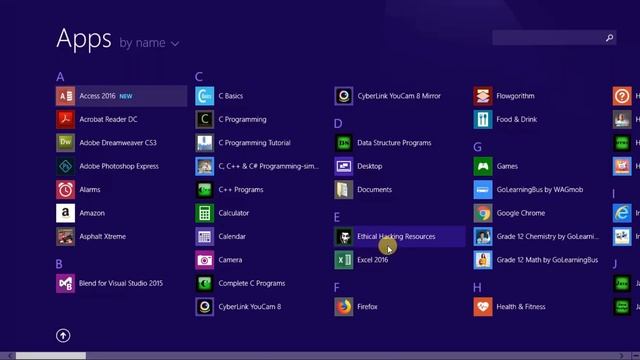Click the scrollbar right arrow

click(622, 356)
